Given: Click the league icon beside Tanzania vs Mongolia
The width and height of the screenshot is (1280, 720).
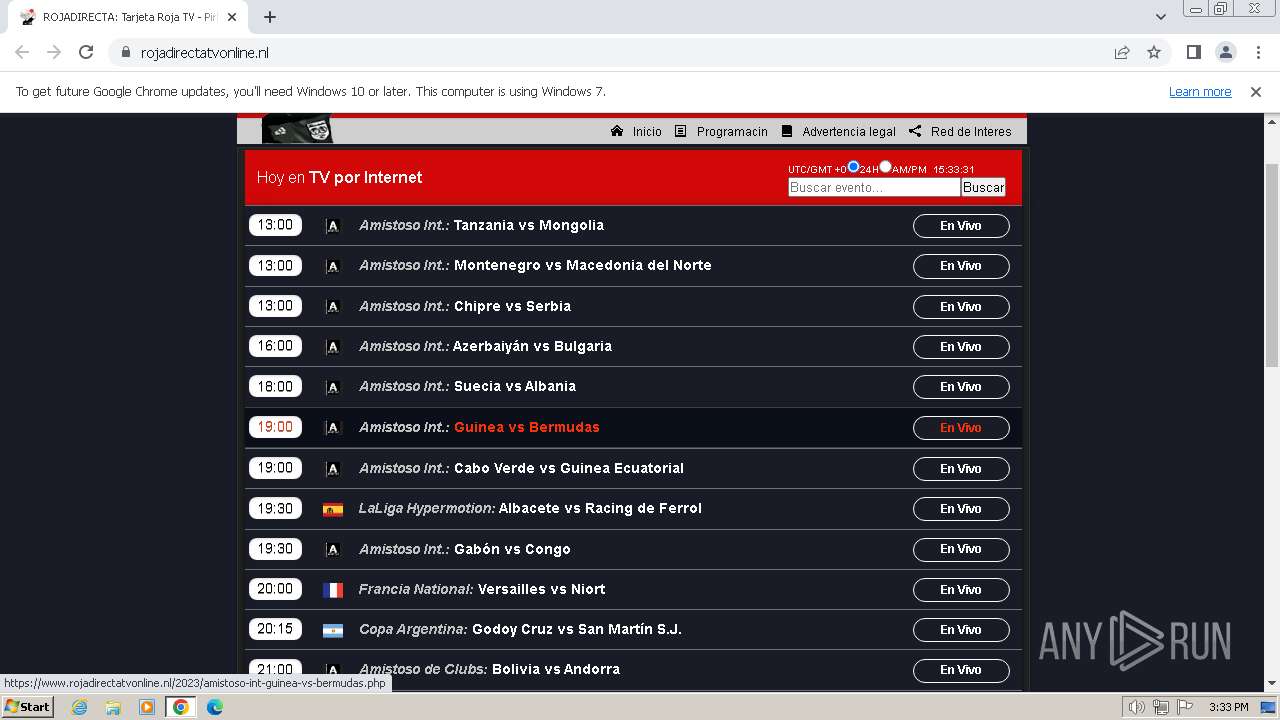Looking at the screenshot, I should 333,226.
